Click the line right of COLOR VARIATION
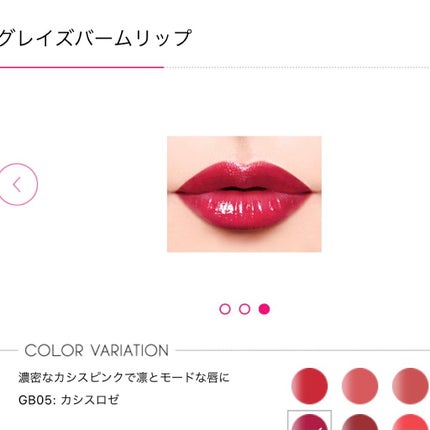This screenshot has width=430, height=430. [303, 350]
